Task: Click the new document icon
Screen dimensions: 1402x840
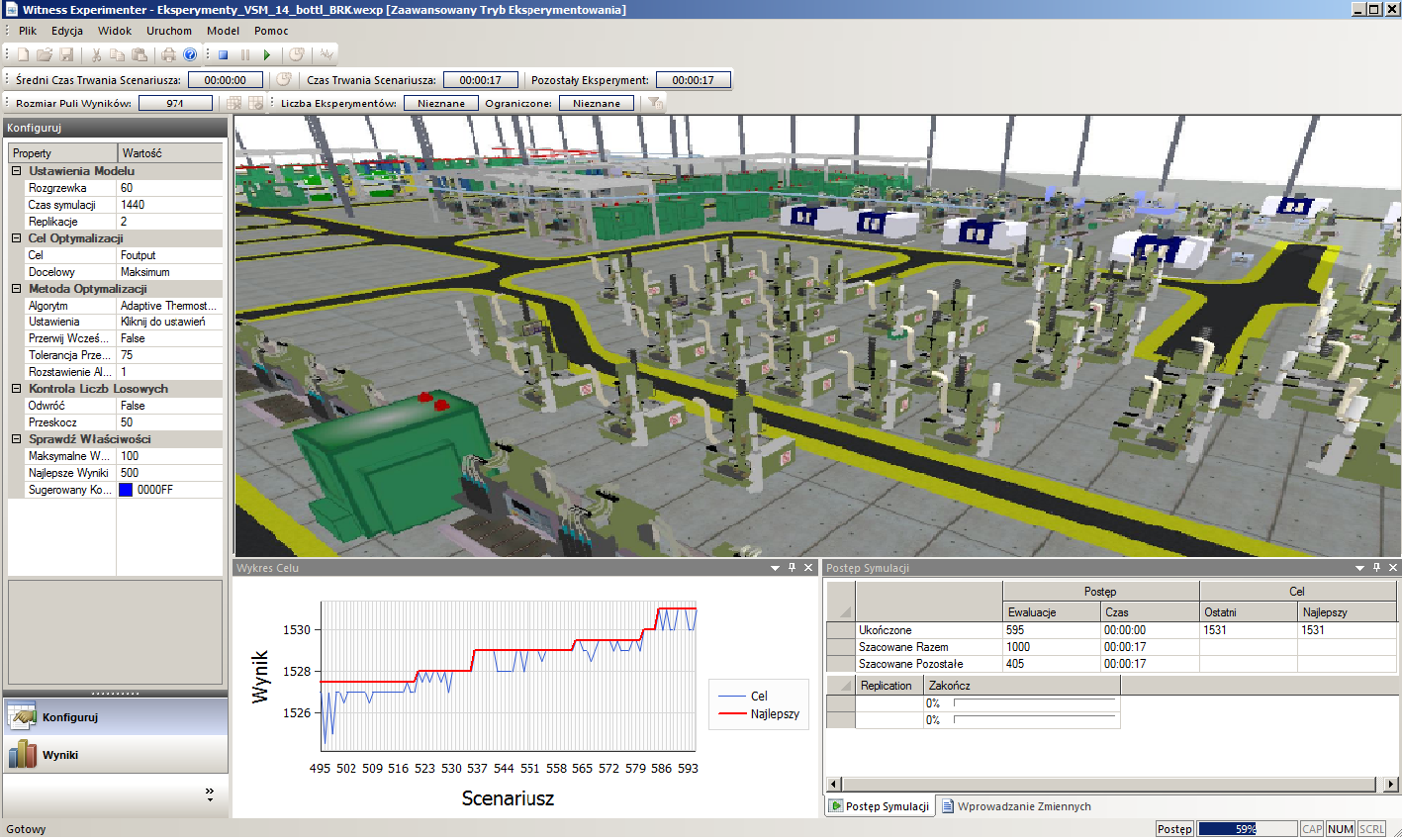Action: (x=24, y=55)
